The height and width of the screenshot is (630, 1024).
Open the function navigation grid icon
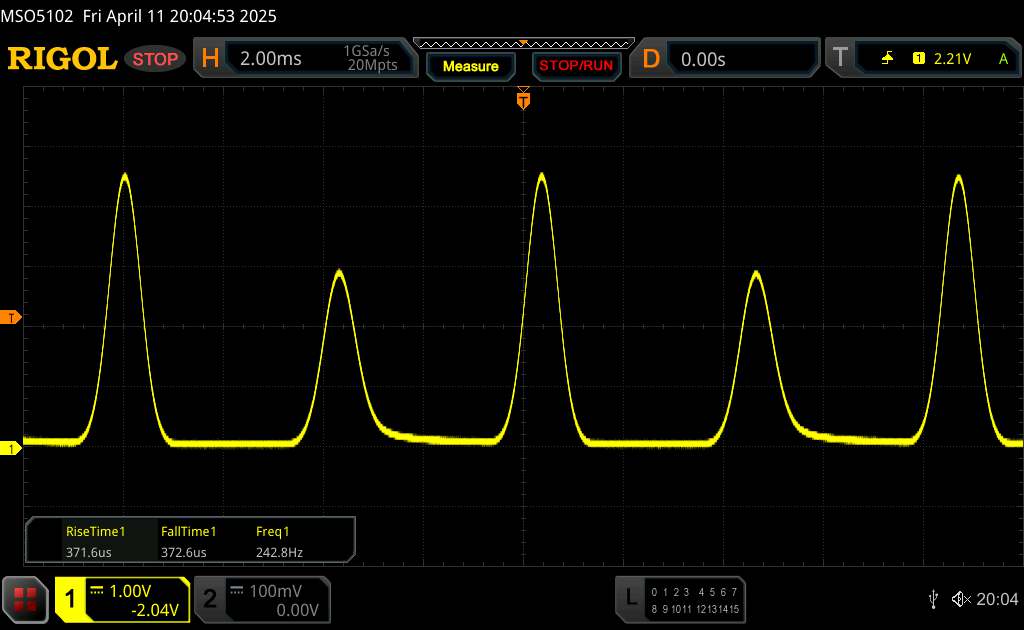tap(26, 598)
